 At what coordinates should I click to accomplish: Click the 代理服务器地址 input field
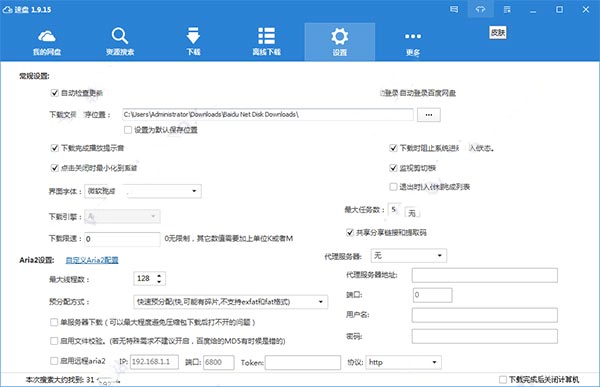point(484,275)
